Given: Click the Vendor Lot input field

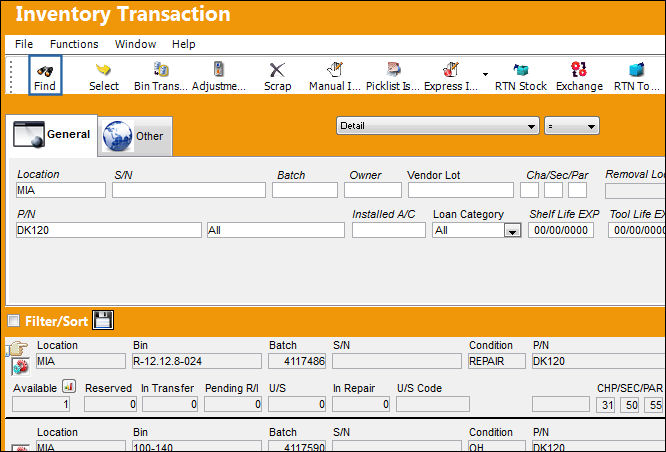Looking at the screenshot, I should pyautogui.click(x=461, y=190).
